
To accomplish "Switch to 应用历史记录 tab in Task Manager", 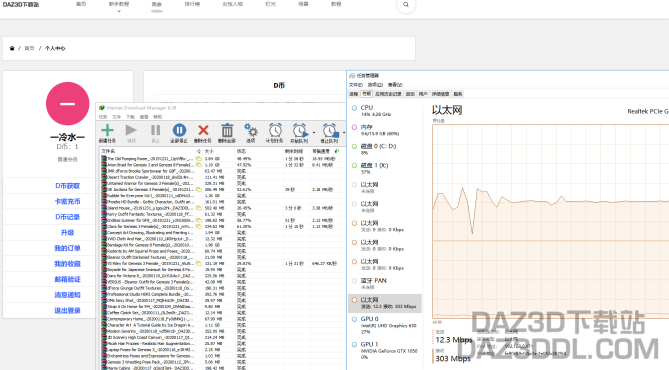I will click(x=388, y=94).
